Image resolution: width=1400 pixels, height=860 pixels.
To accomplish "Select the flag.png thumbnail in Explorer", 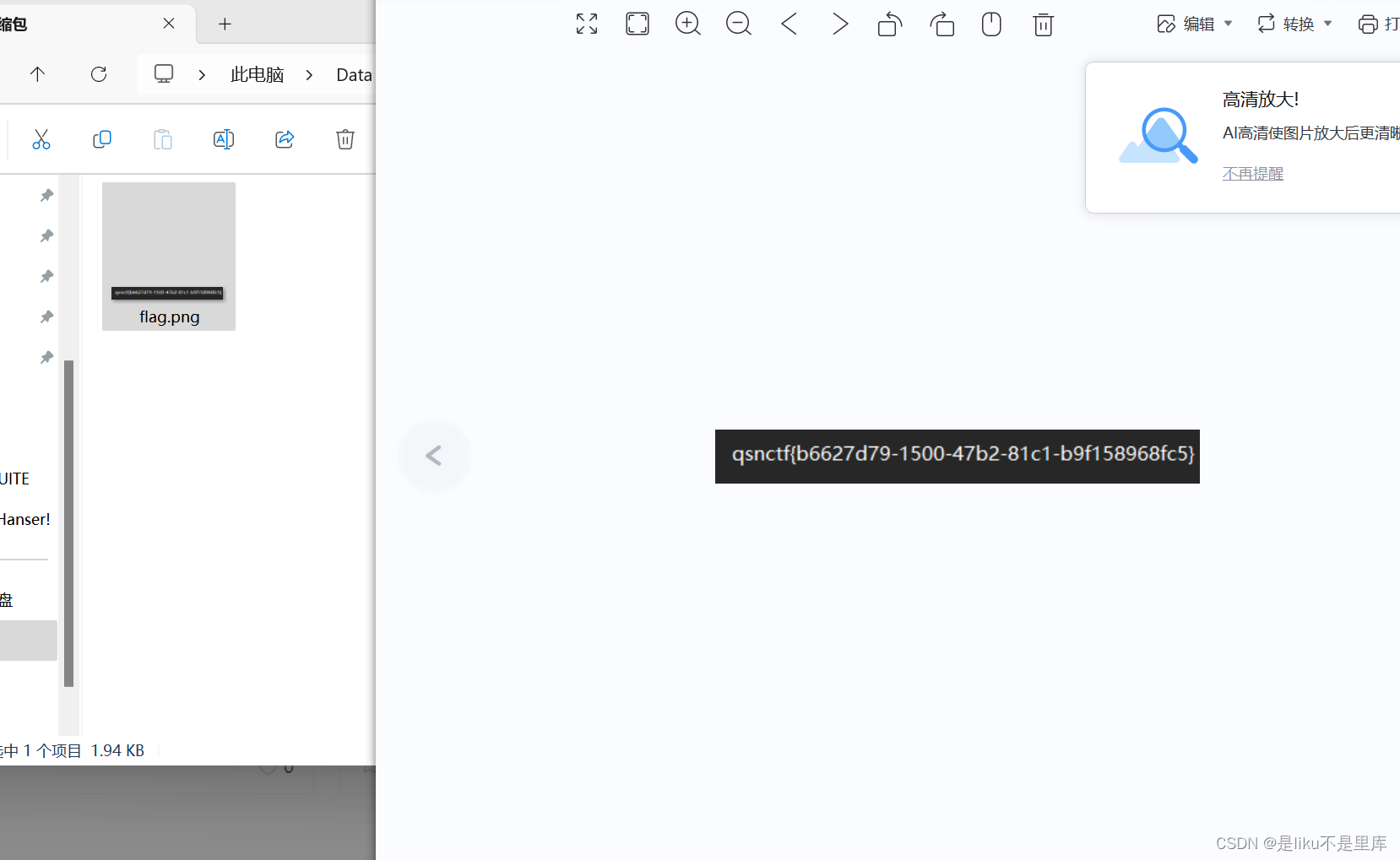I will click(x=169, y=257).
